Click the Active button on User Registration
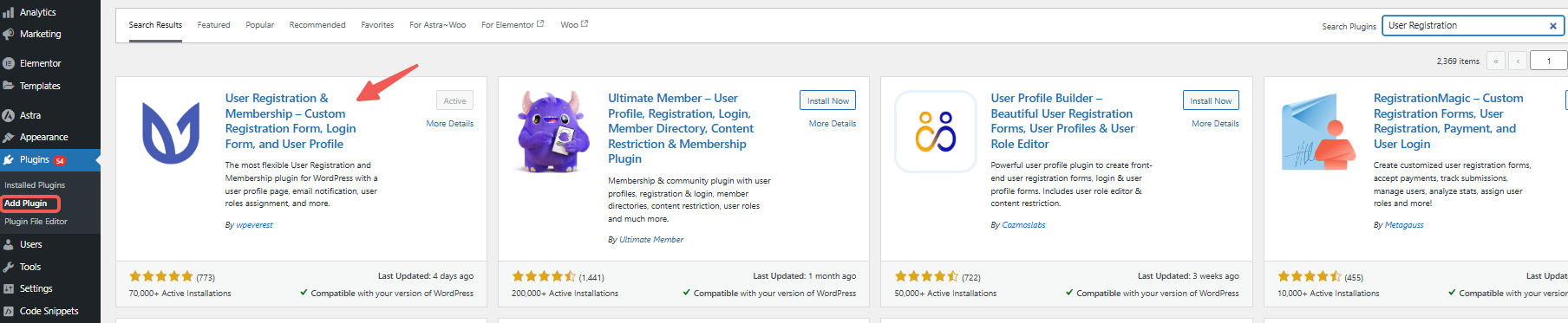 pyautogui.click(x=454, y=100)
